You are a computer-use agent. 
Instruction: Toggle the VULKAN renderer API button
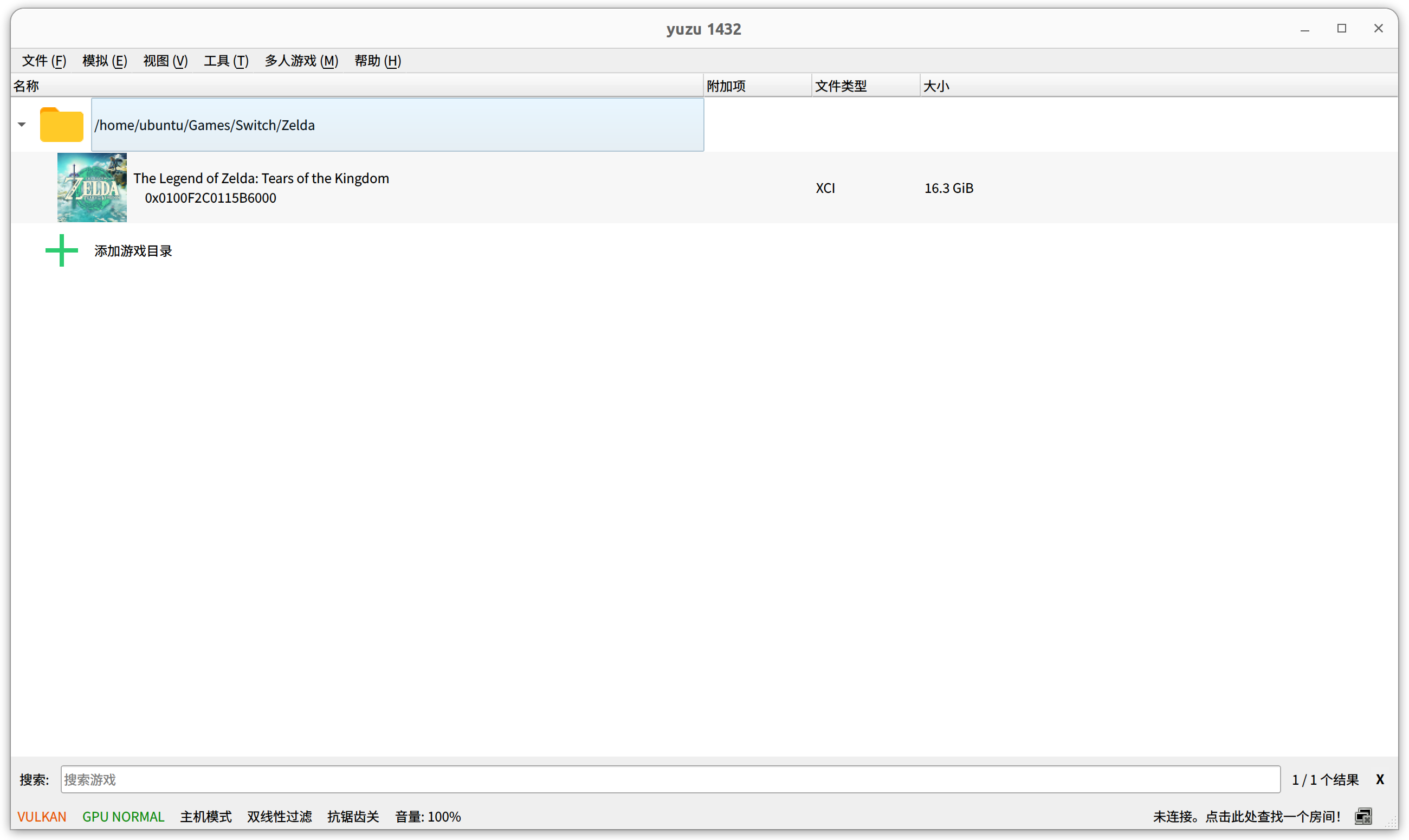[x=42, y=816]
